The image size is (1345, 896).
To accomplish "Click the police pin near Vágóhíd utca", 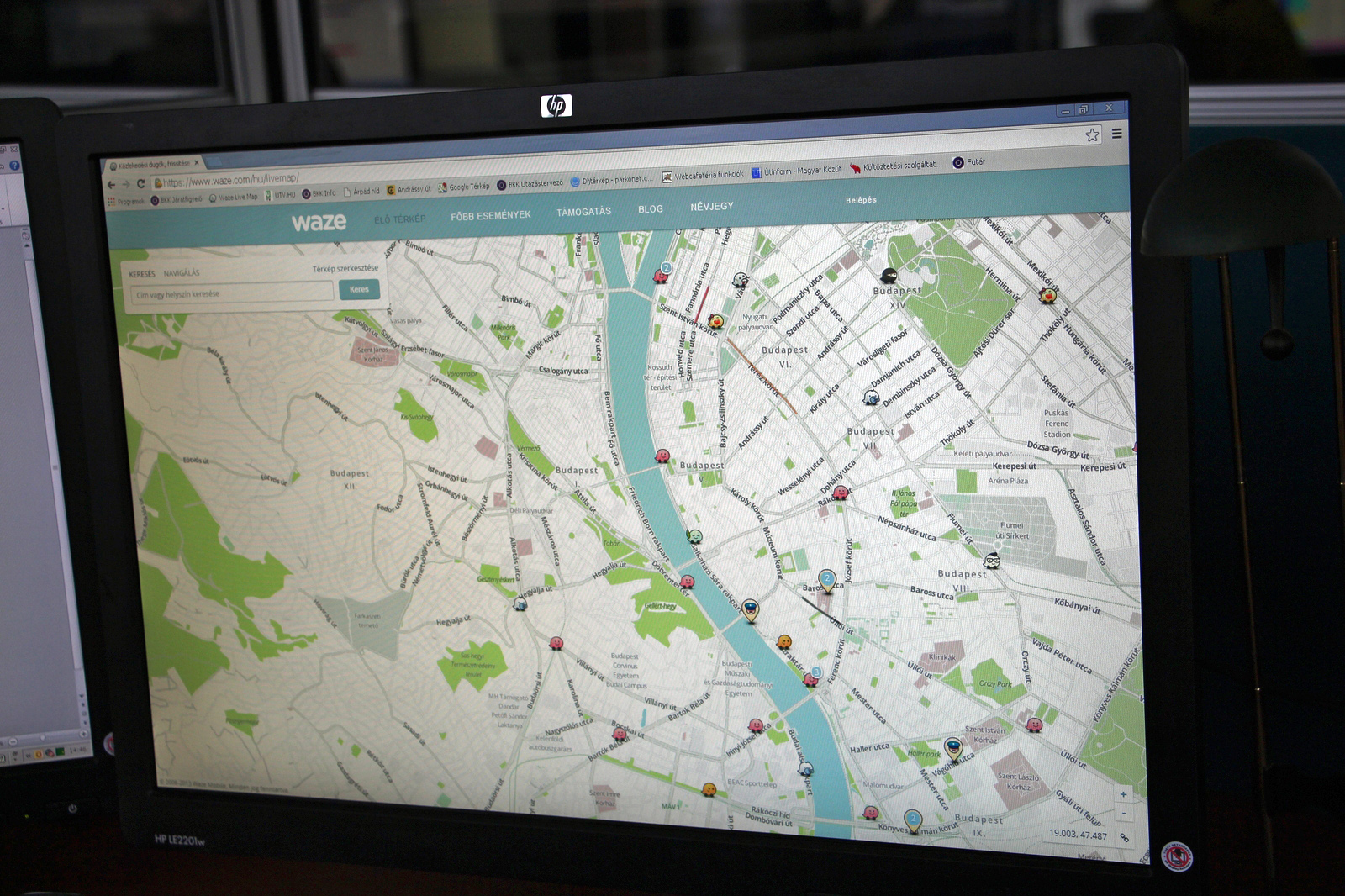I will 952,747.
